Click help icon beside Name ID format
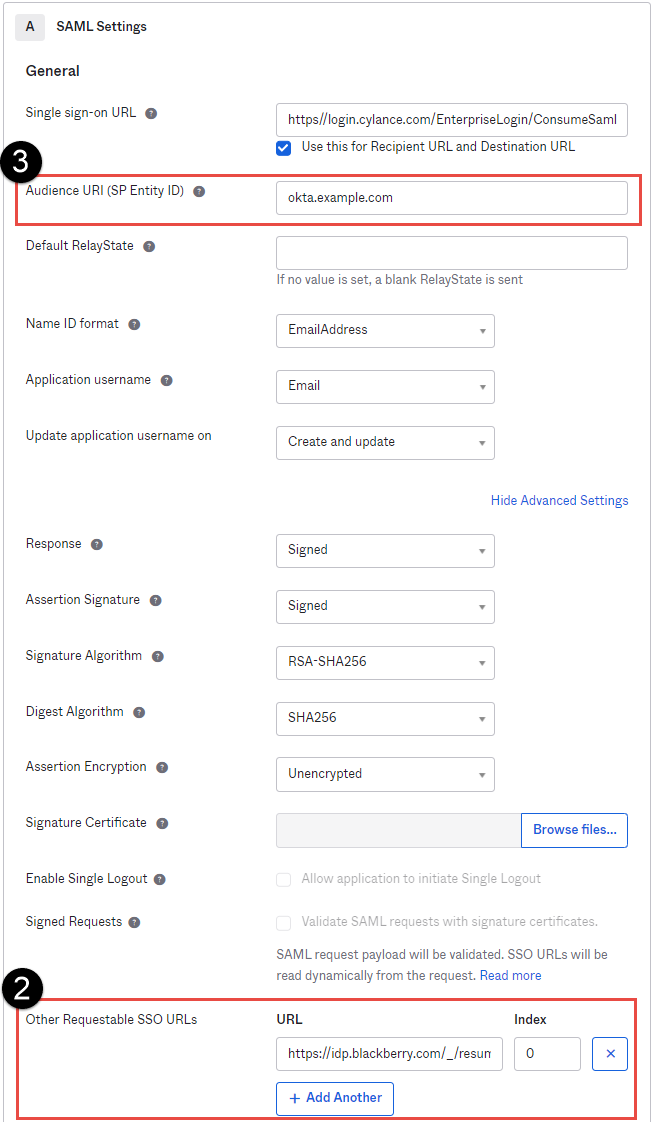653x1122 pixels. 134,324
